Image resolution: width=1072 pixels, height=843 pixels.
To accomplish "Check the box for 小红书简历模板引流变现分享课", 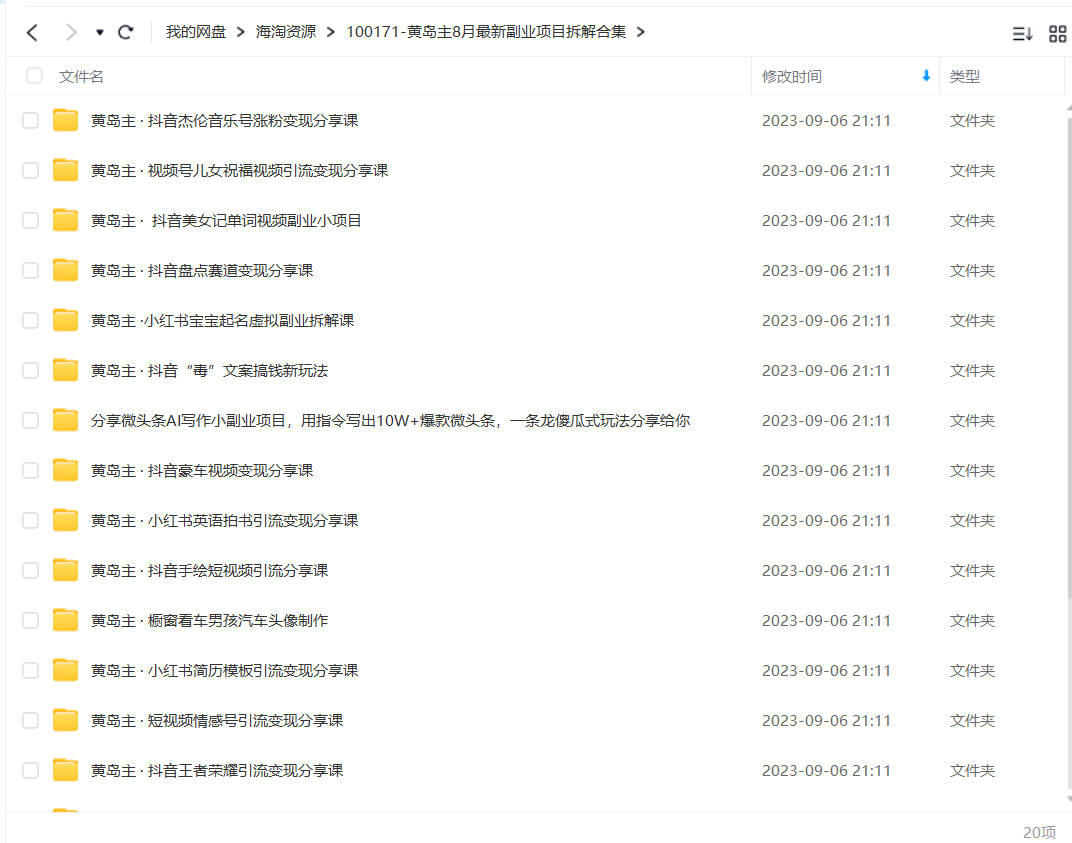I will pos(30,670).
